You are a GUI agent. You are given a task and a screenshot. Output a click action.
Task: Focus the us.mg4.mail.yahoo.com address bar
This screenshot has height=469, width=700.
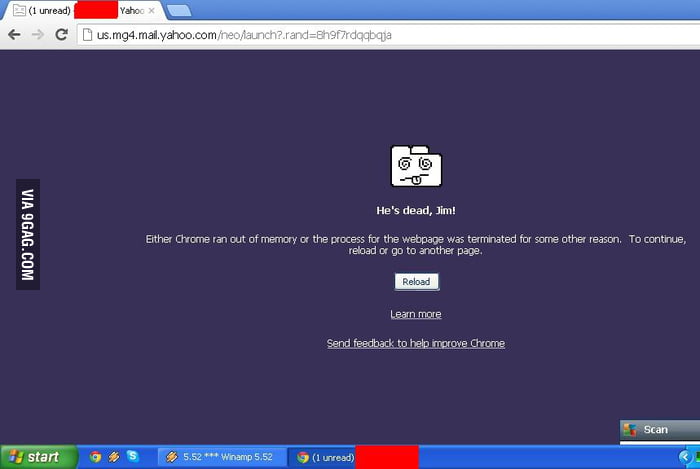click(300, 34)
